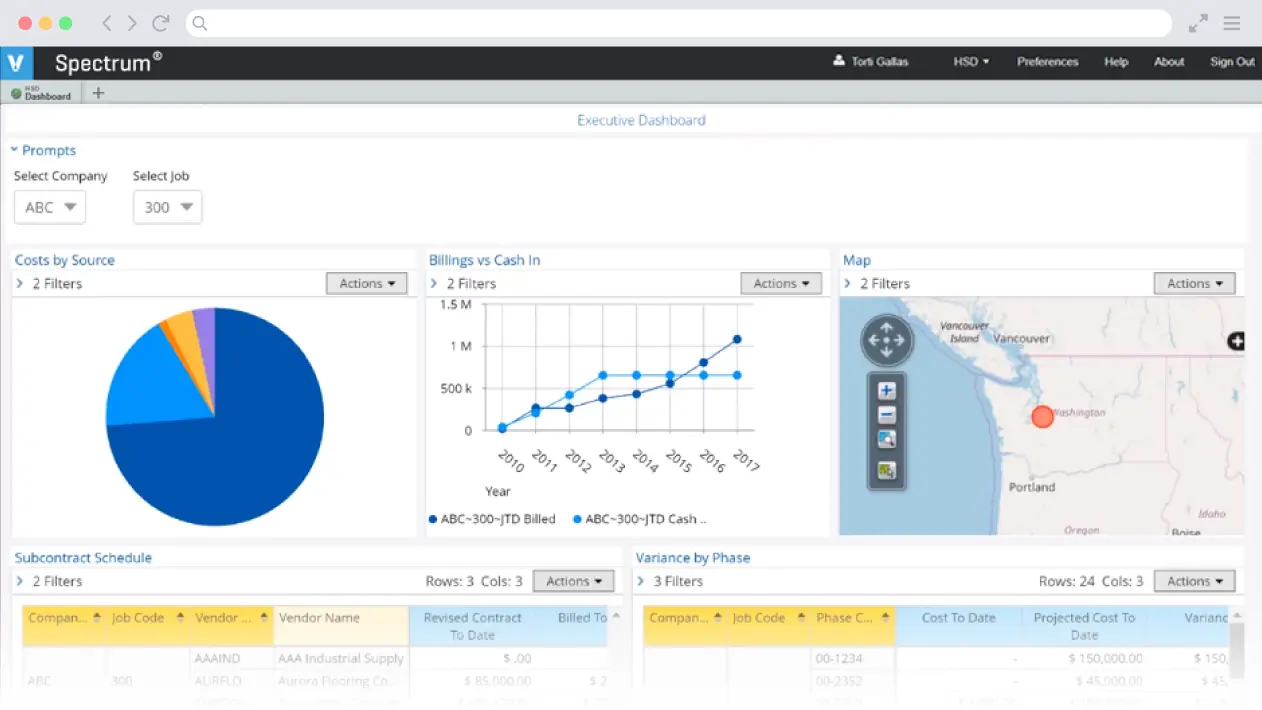This screenshot has width=1262, height=710.
Task: Expand filters in the Map panel
Action: pos(848,284)
